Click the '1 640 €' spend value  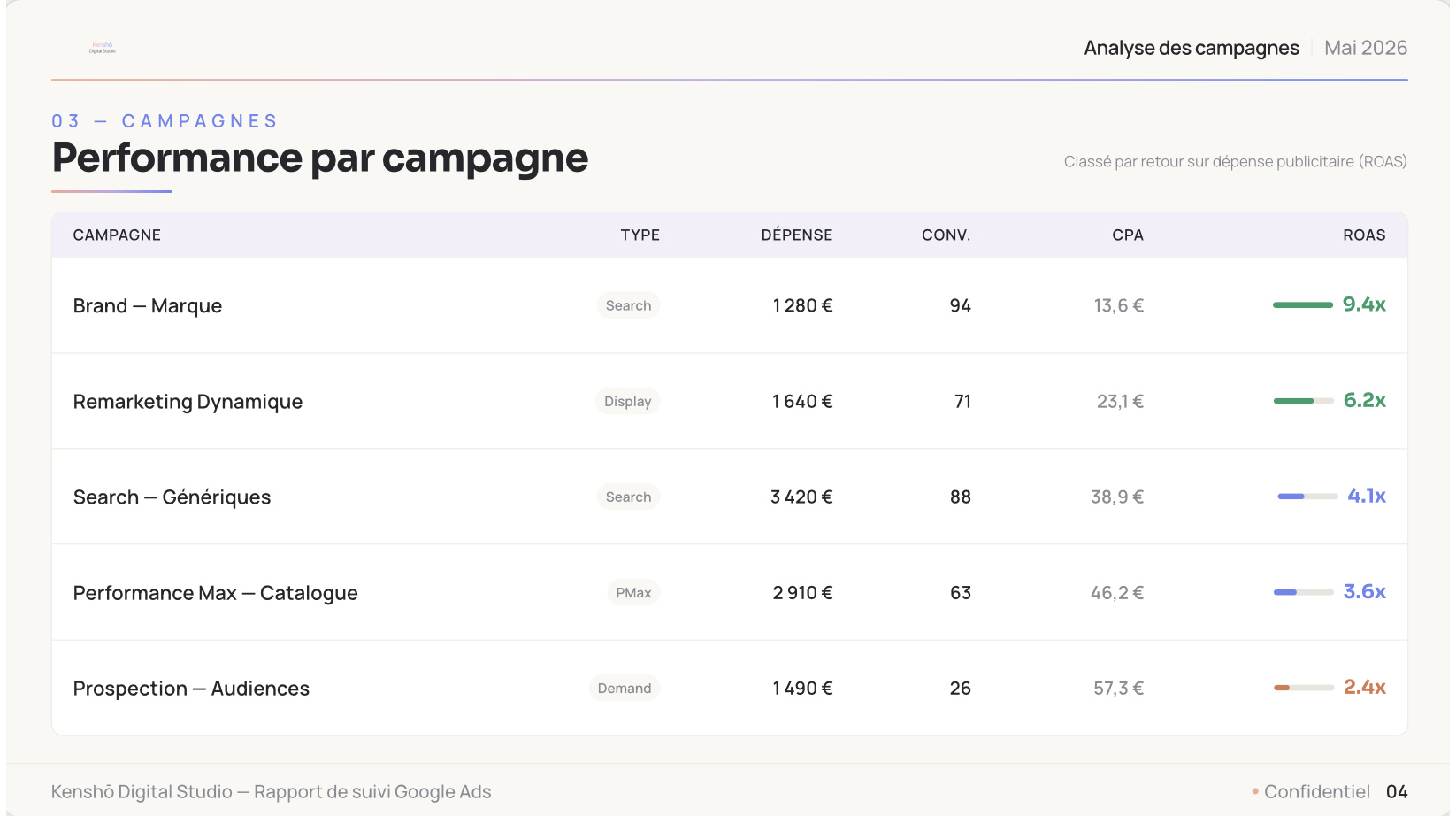[802, 401]
